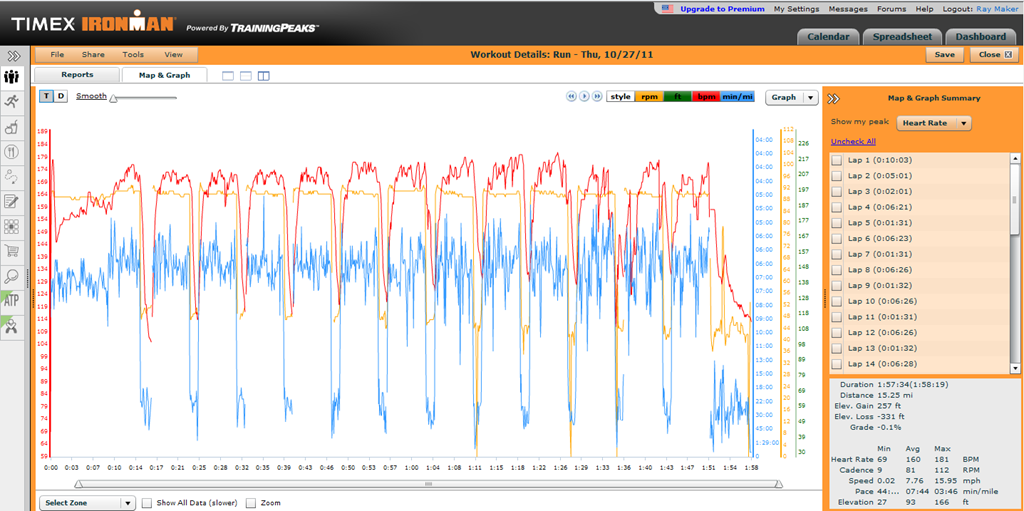The width and height of the screenshot is (1024, 511).
Task: Collapse the Map & Graph Summary panel
Action: tap(833, 99)
